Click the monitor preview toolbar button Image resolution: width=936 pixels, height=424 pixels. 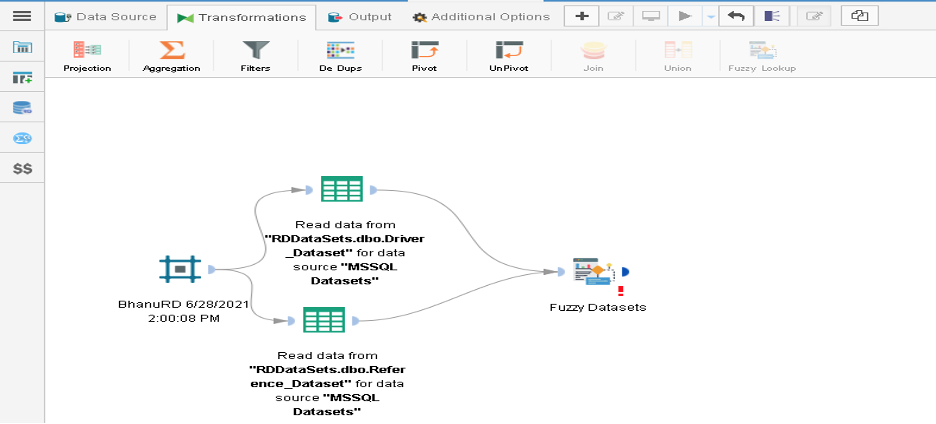650,16
